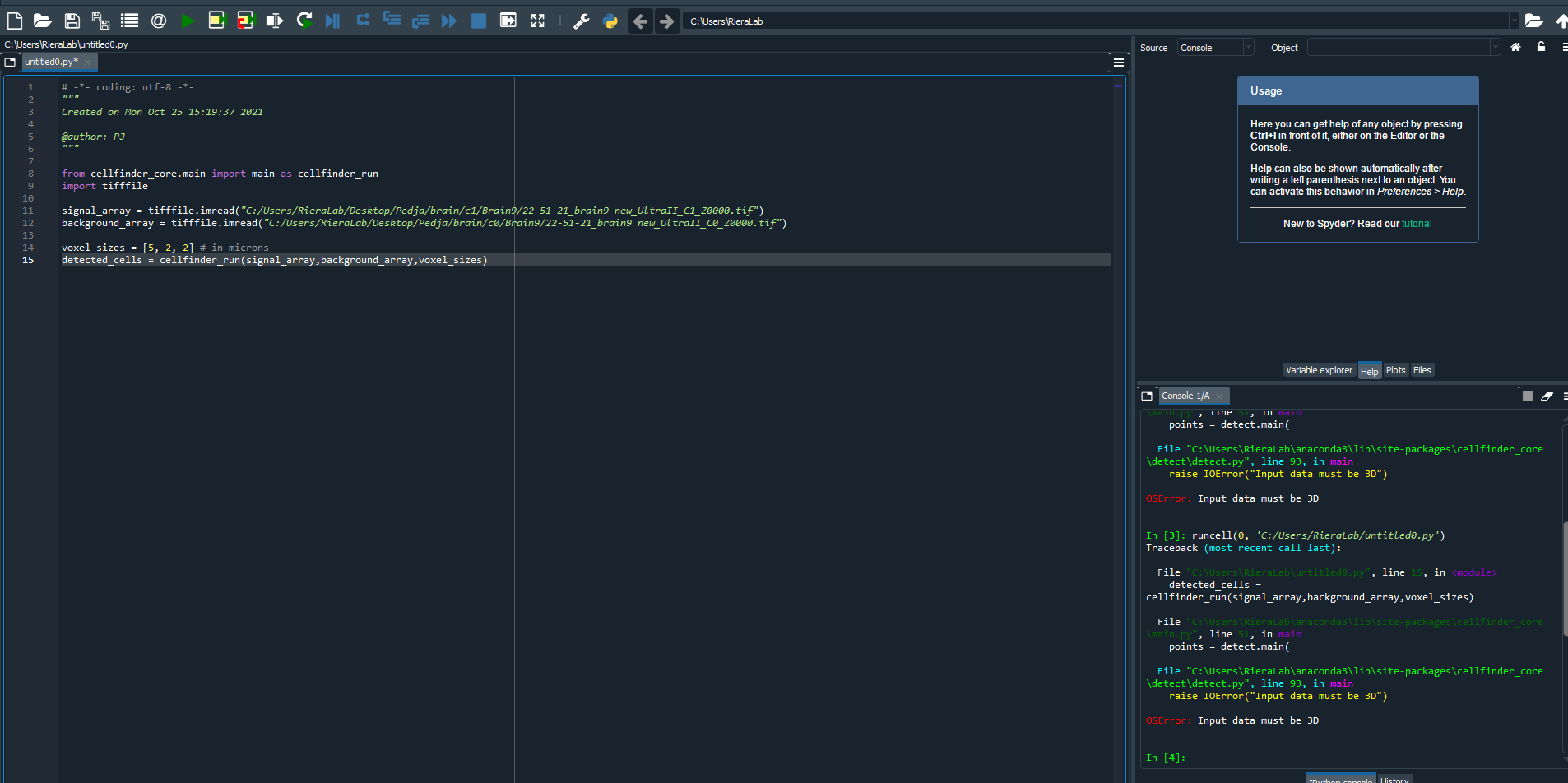The image size is (1568, 783).
Task: Save the current file
Action: pos(72,21)
